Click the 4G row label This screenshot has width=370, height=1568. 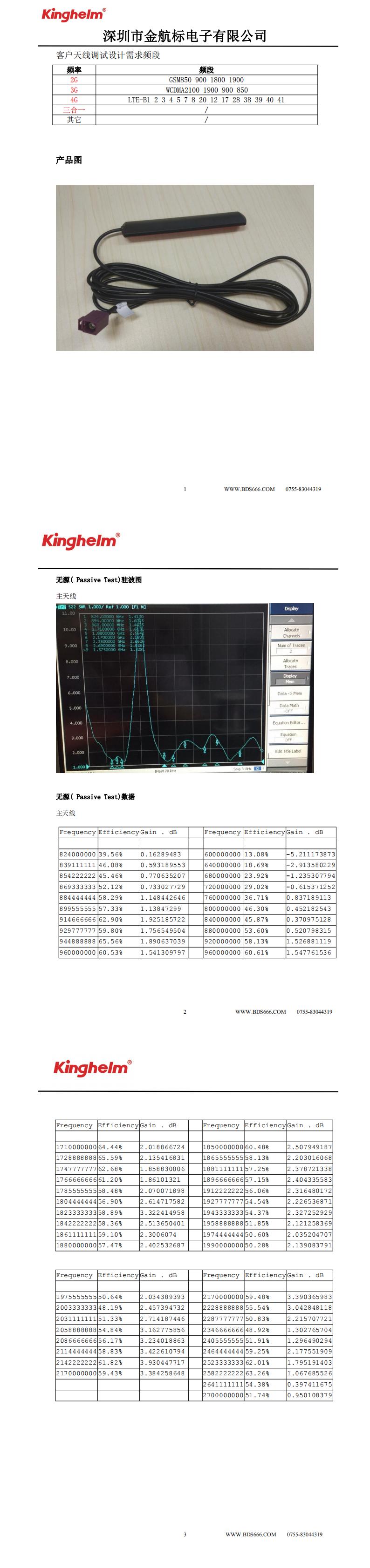point(74,100)
